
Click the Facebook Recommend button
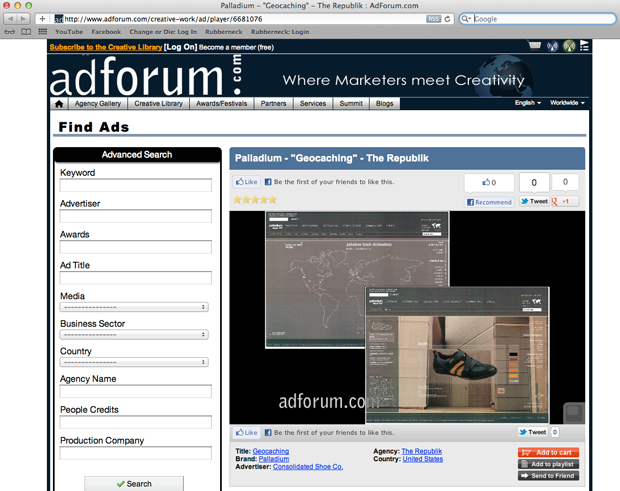click(489, 202)
